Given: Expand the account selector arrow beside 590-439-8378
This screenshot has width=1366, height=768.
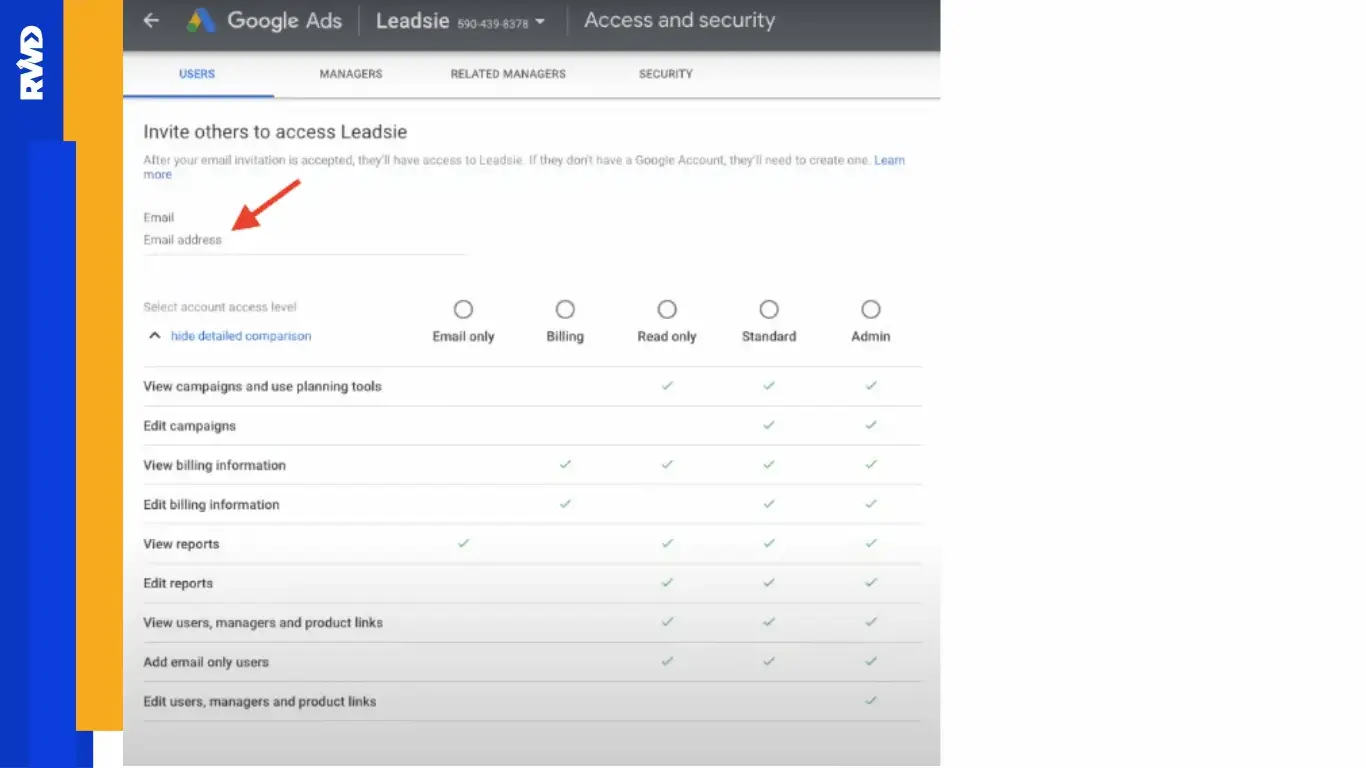Looking at the screenshot, I should (539, 20).
